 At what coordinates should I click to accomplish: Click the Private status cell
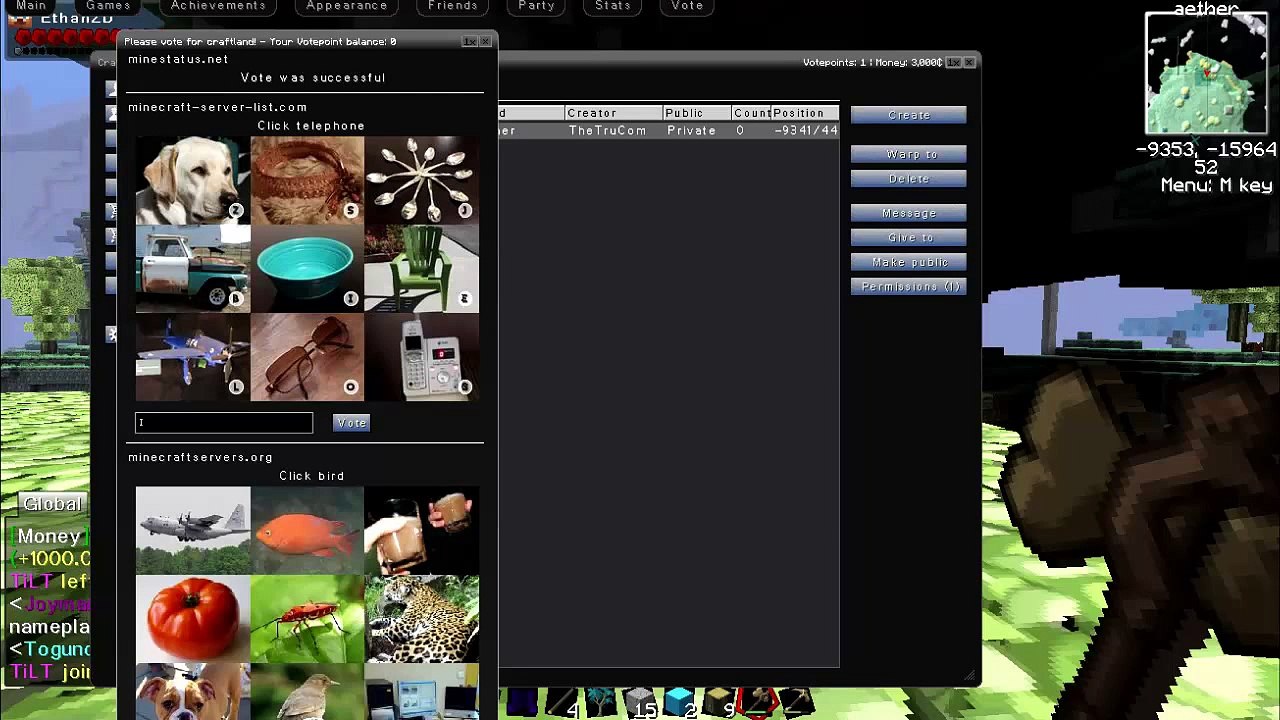pos(692,131)
